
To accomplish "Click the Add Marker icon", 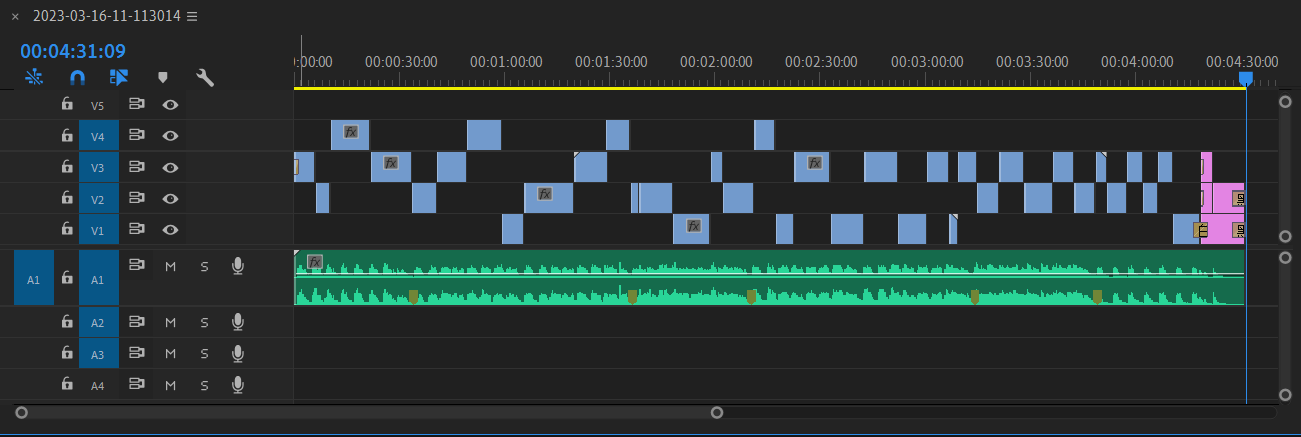I will [162, 77].
